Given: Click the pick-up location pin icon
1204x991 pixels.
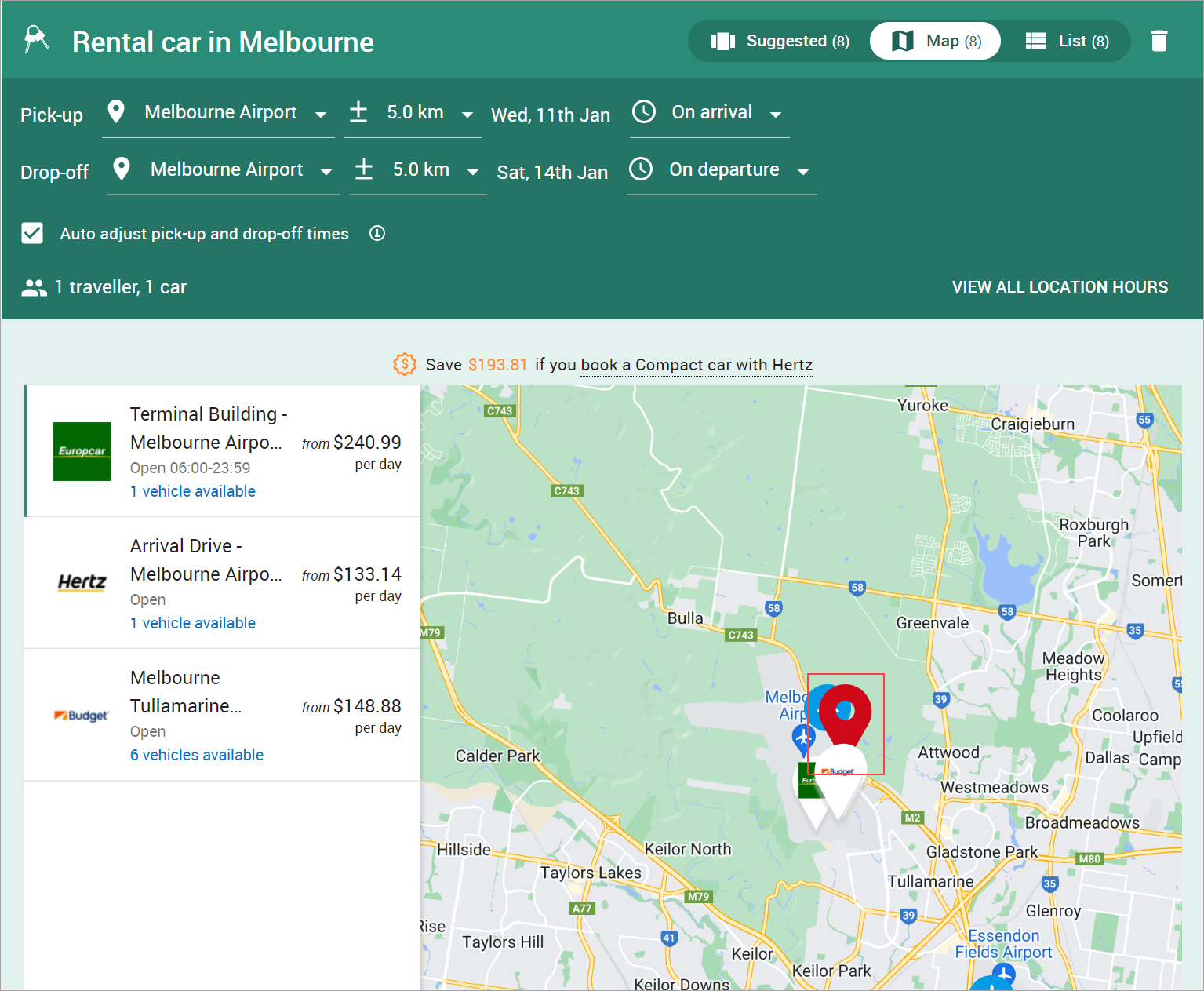Looking at the screenshot, I should (x=116, y=112).
